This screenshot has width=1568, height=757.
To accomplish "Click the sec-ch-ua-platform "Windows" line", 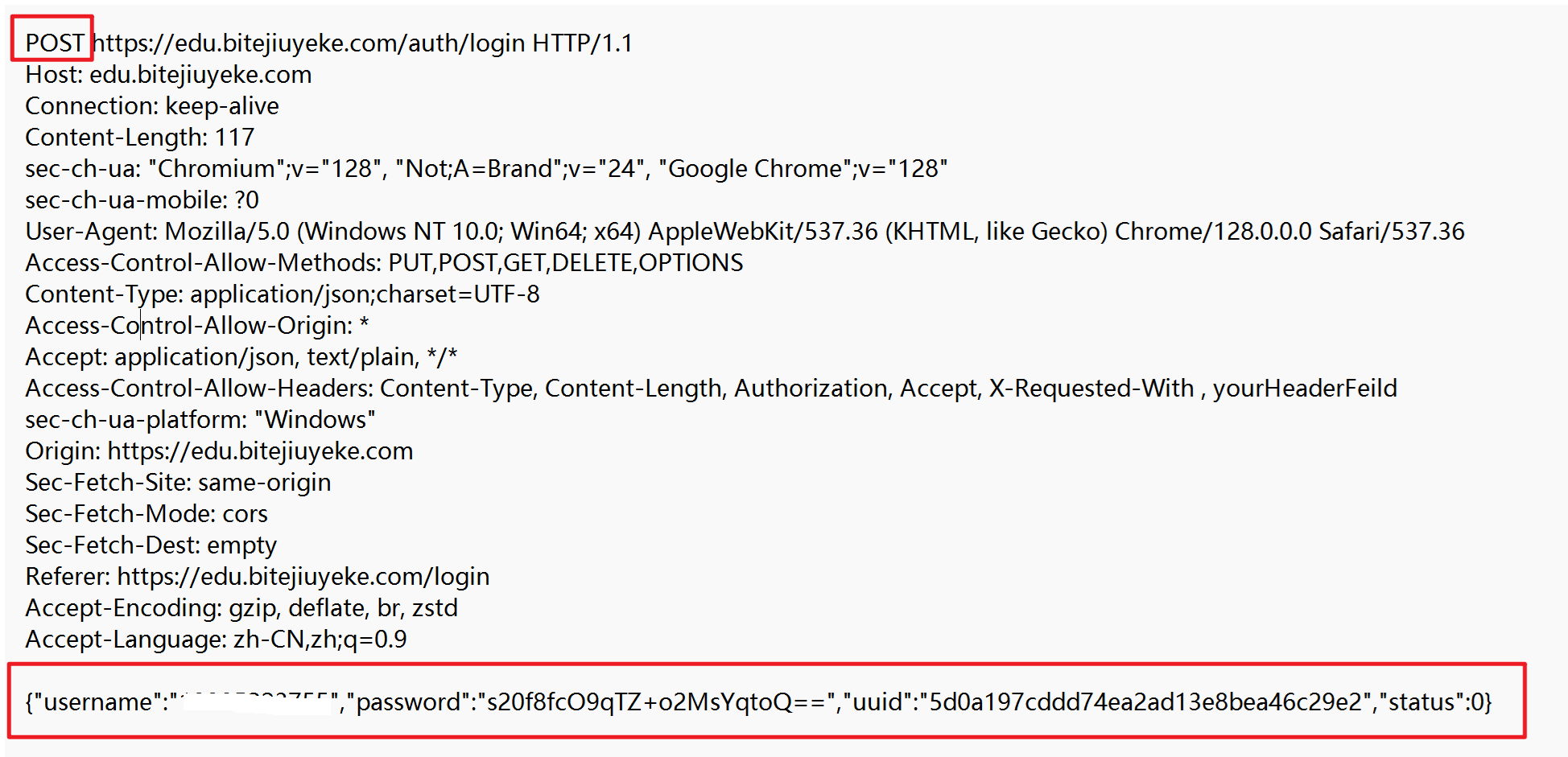I will click(x=200, y=420).
